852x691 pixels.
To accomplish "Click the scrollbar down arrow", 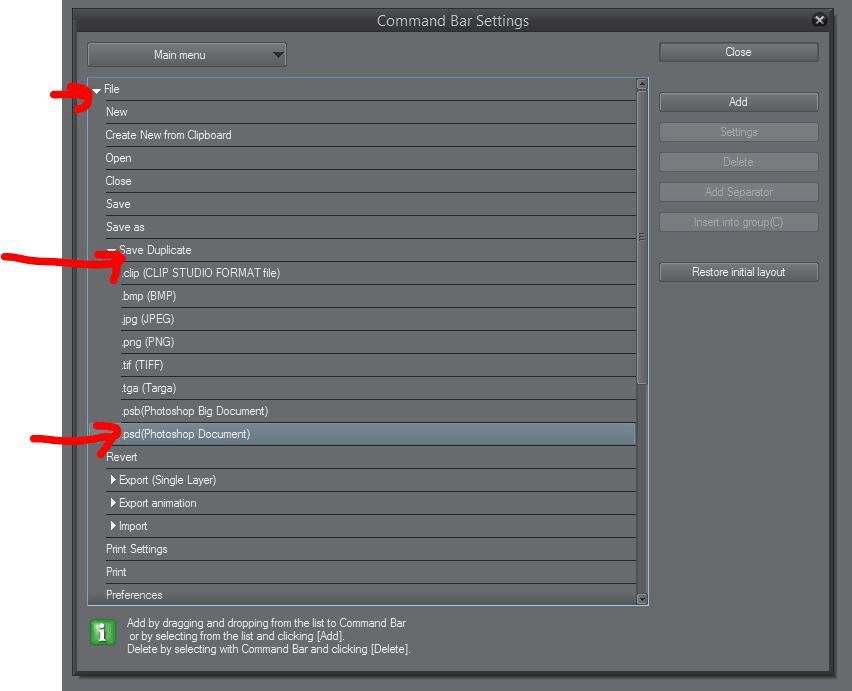I will coord(641,598).
